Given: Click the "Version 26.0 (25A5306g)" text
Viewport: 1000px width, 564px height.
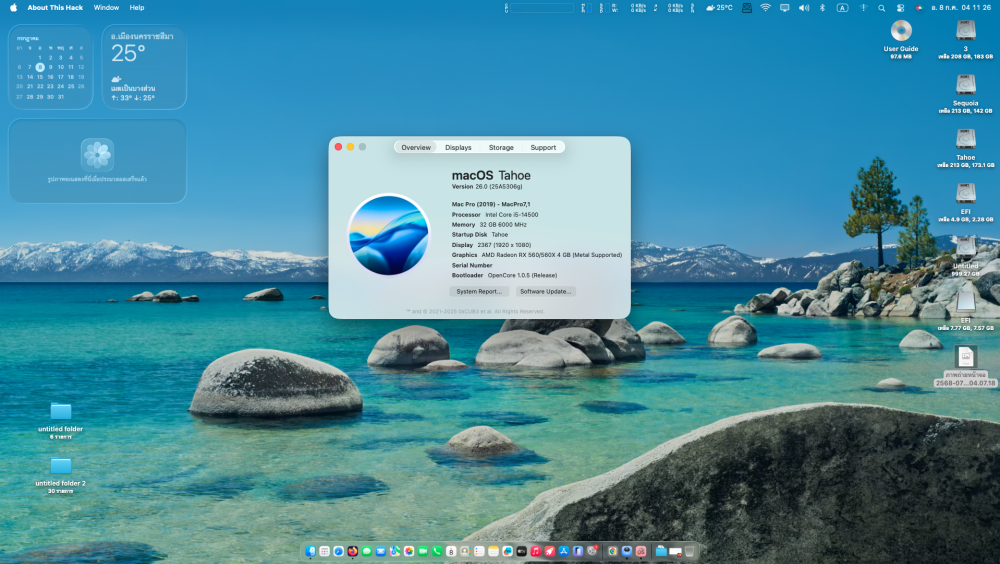Looking at the screenshot, I should (x=487, y=187).
